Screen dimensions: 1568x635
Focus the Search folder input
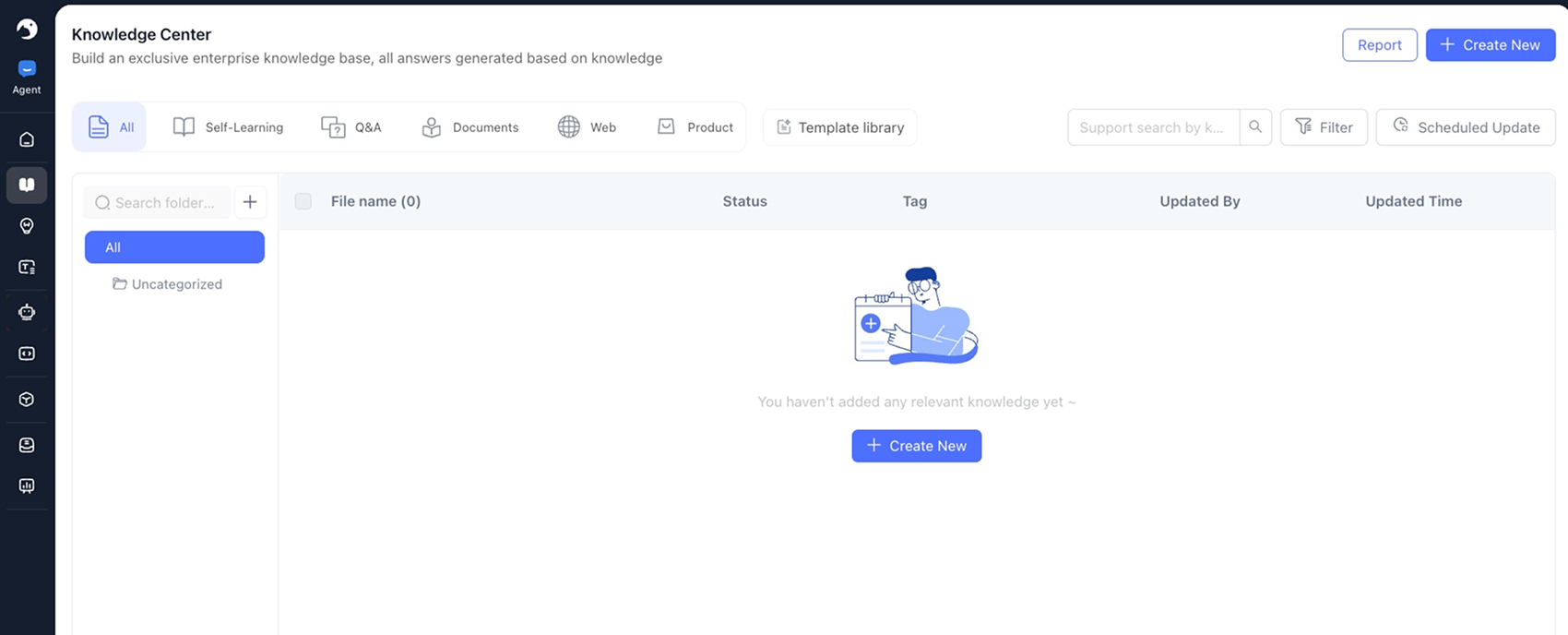click(x=157, y=202)
